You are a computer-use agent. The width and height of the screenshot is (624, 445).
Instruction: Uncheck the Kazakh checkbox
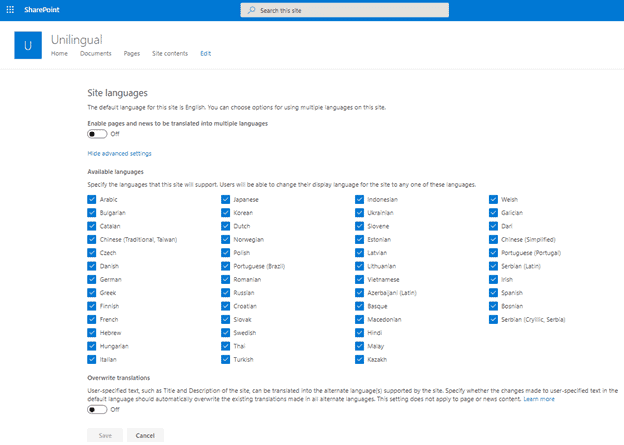pos(359,359)
